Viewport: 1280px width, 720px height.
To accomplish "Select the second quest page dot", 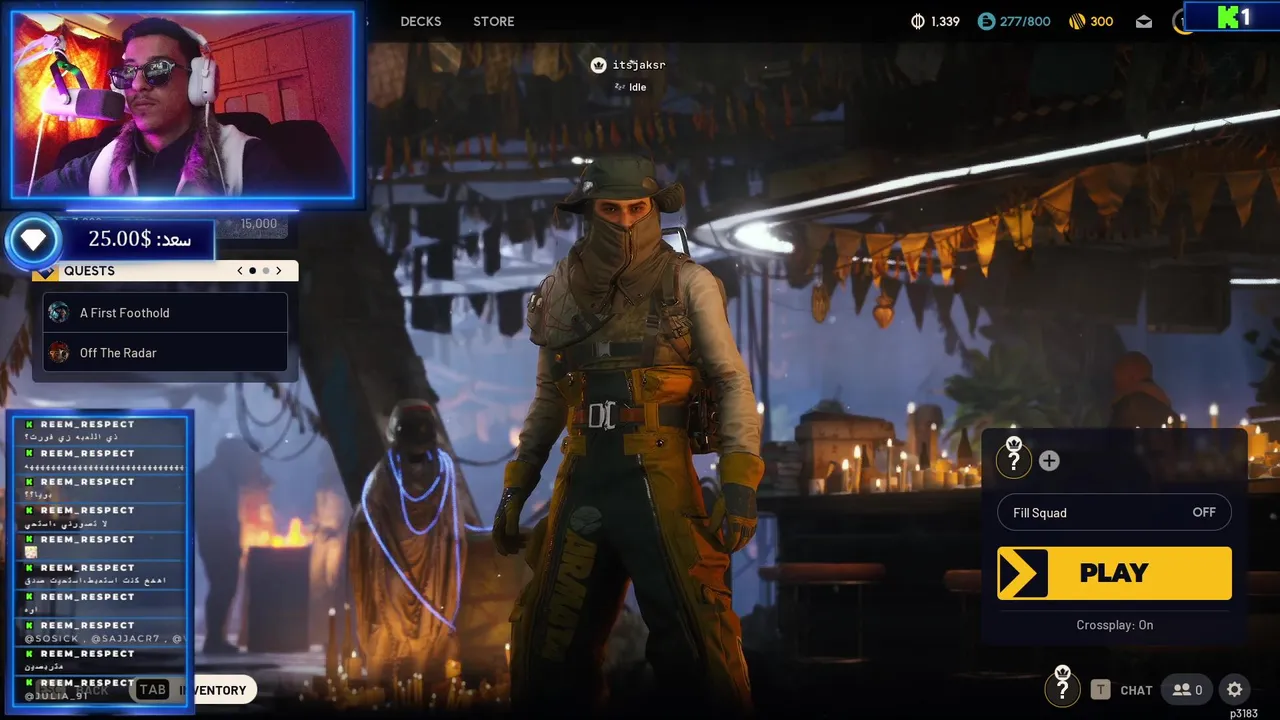I will point(265,271).
